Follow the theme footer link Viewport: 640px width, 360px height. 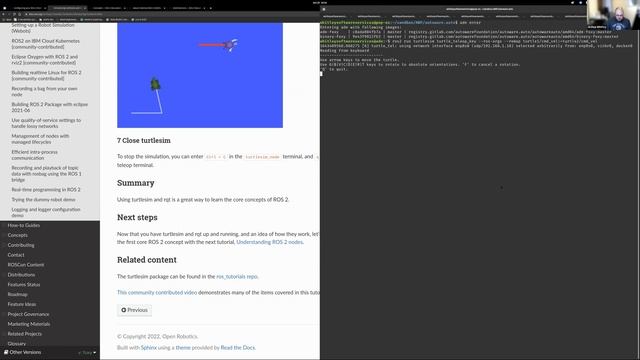(183, 347)
